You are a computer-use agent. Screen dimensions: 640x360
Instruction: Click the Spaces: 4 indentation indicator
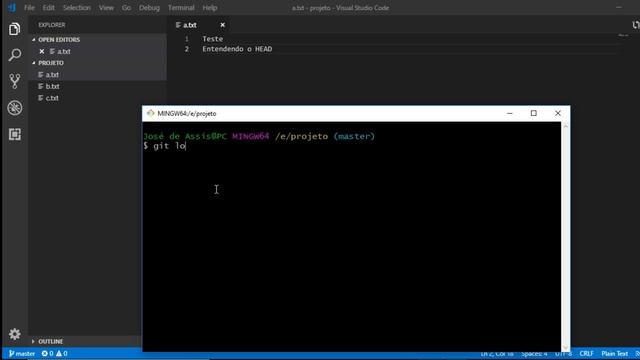point(534,353)
